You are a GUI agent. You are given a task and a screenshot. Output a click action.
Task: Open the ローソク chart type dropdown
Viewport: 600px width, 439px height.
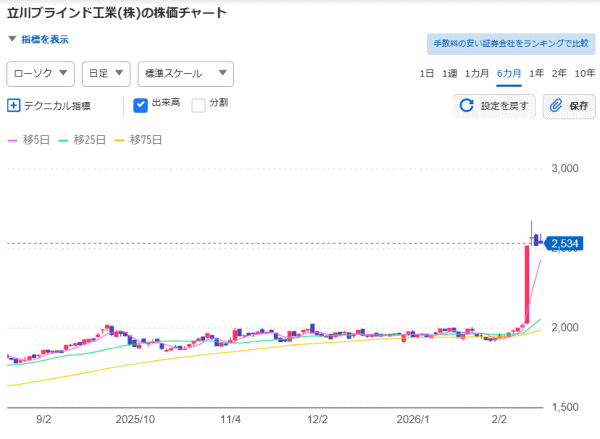(x=41, y=73)
